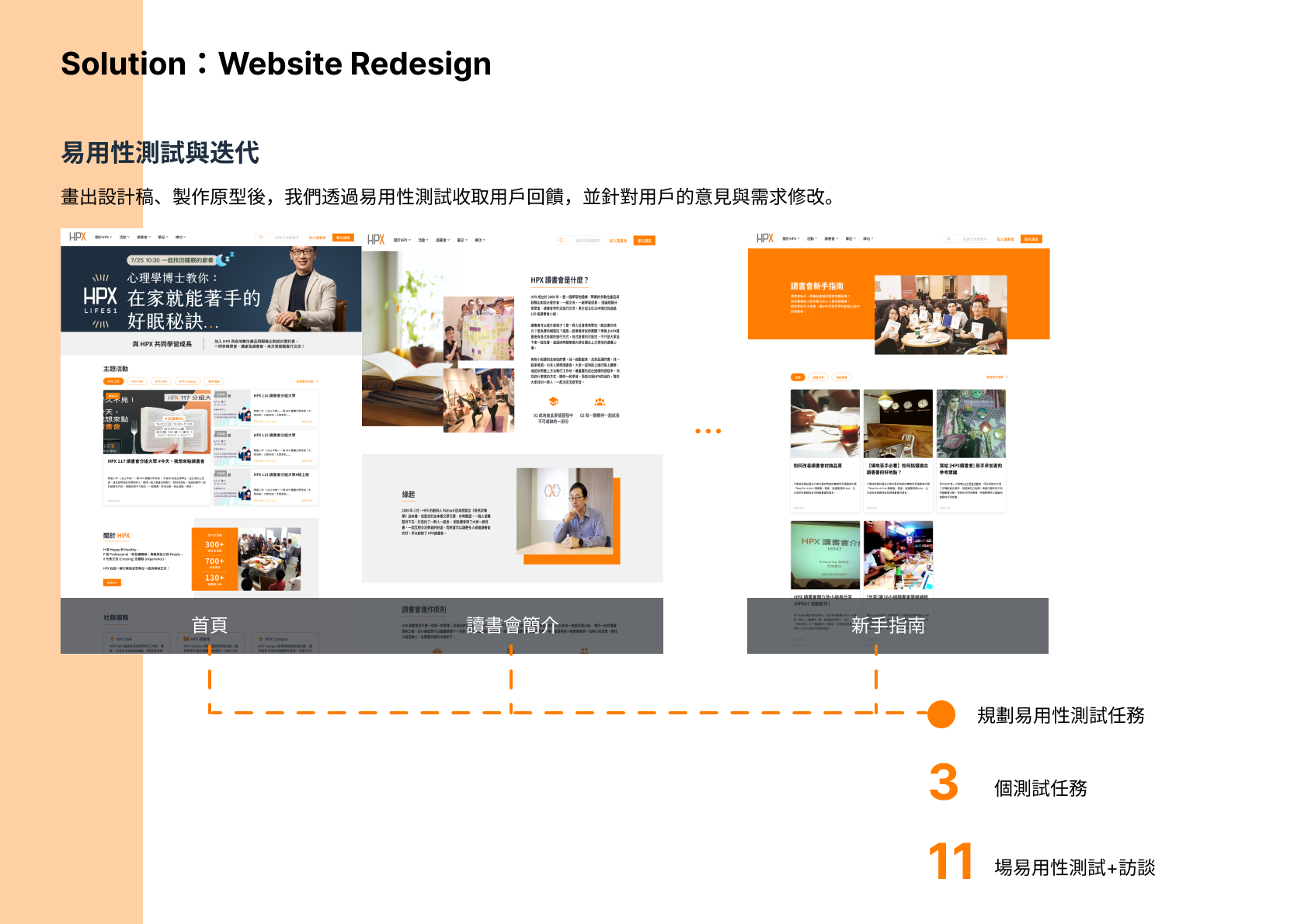Select HPX Talk filter pill on homepage
This screenshot has height=924, width=1308.
tap(137, 381)
